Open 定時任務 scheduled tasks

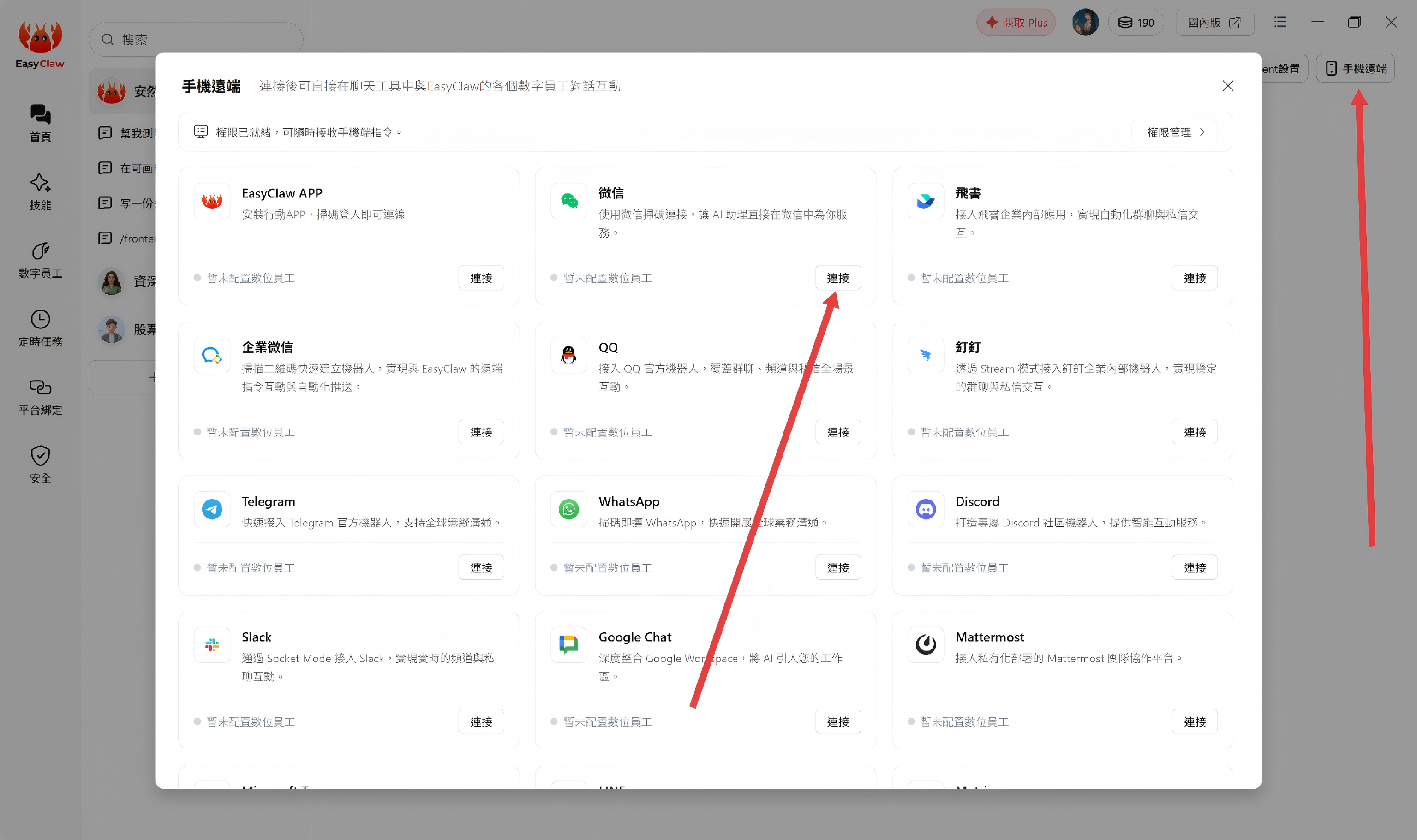[40, 328]
